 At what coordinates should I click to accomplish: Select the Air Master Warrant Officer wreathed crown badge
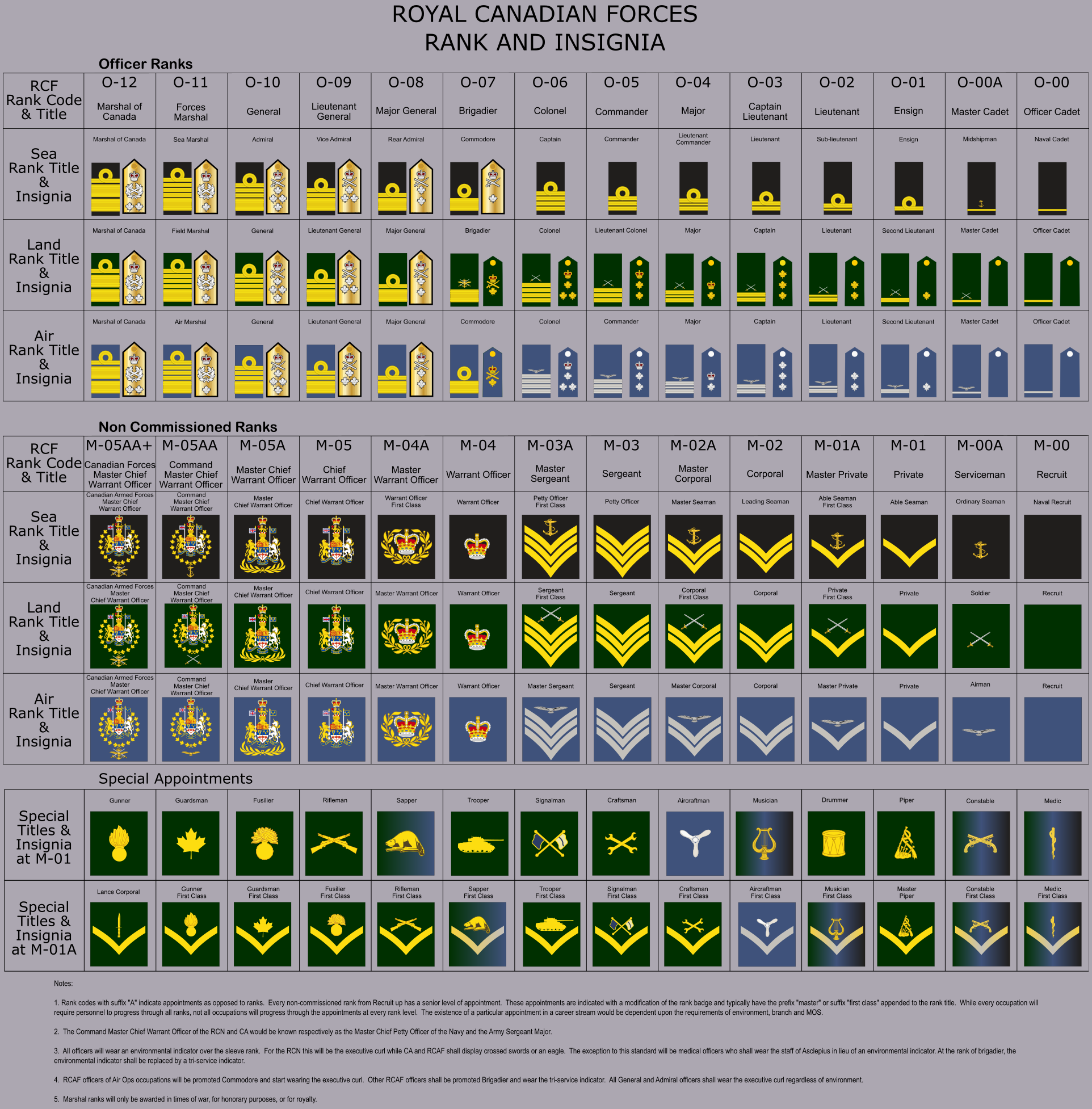click(406, 729)
